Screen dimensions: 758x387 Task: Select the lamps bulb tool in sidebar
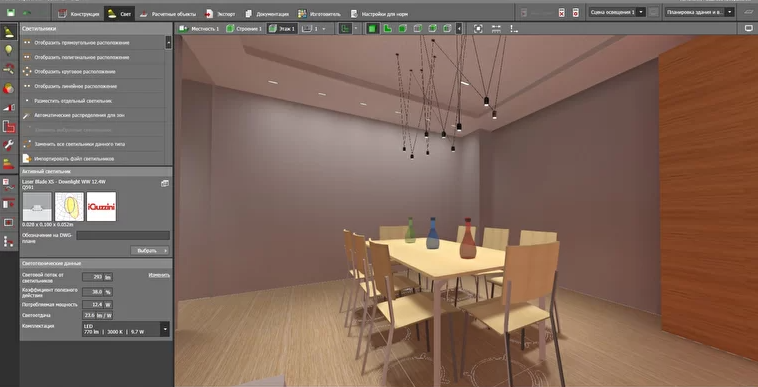(x=9, y=50)
